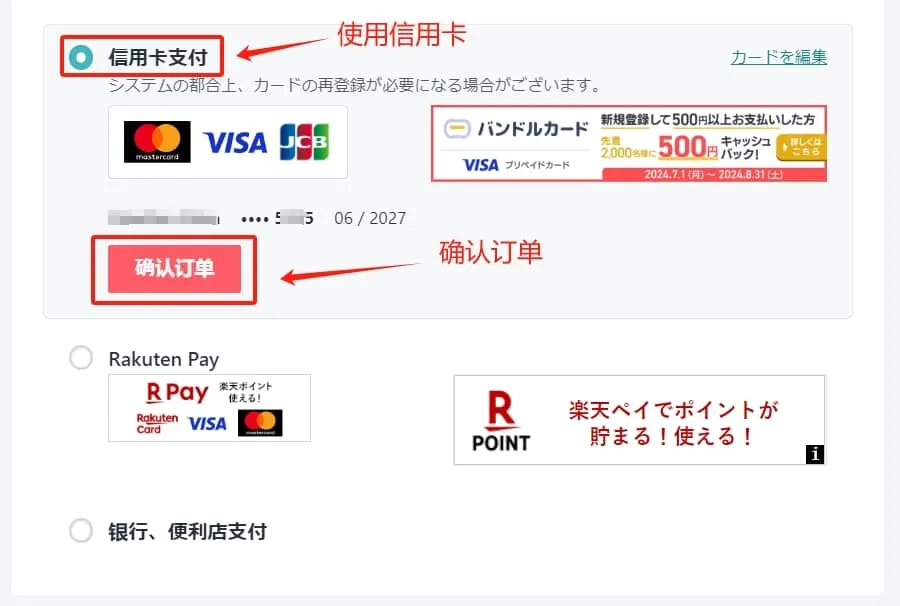This screenshot has height=606, width=900.
Task: Click the JCB logo icon
Action: click(304, 142)
